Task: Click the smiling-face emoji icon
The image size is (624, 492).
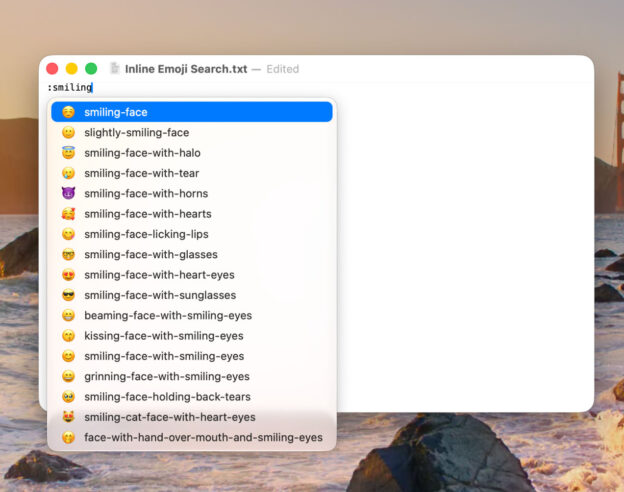Action: point(68,112)
